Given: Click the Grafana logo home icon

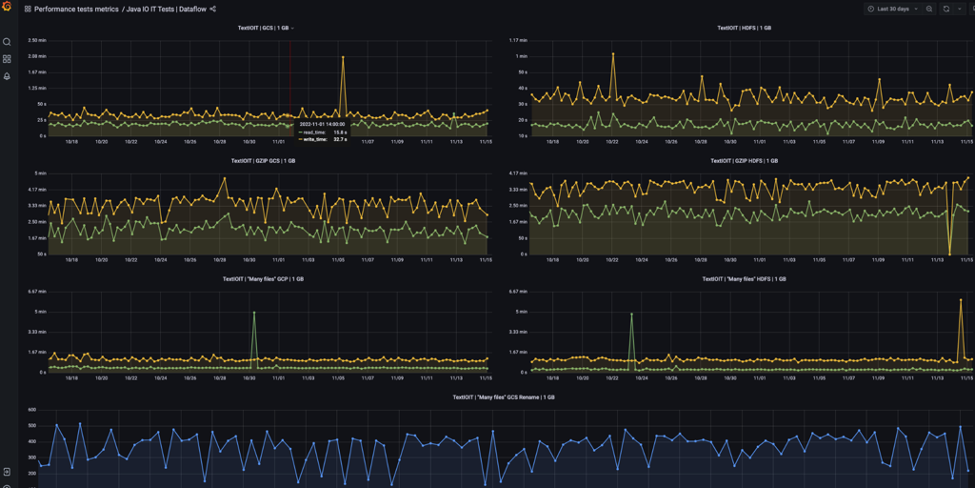Looking at the screenshot, I should click(7, 8).
